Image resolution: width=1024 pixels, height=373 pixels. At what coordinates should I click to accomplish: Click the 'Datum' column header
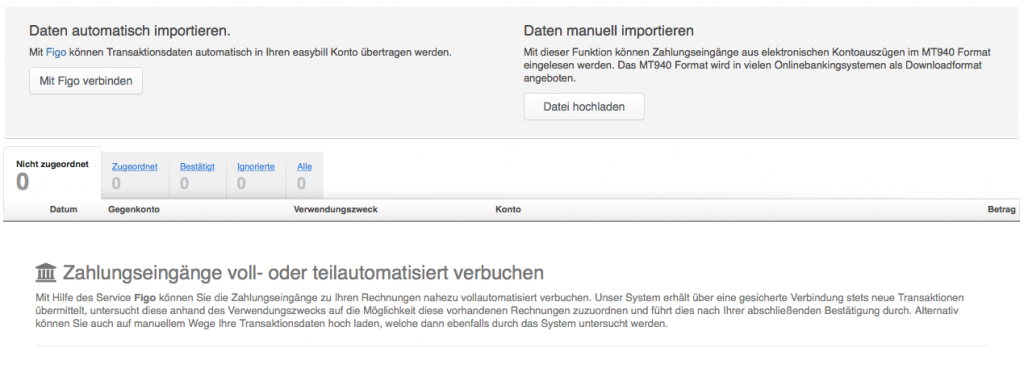coord(63,210)
